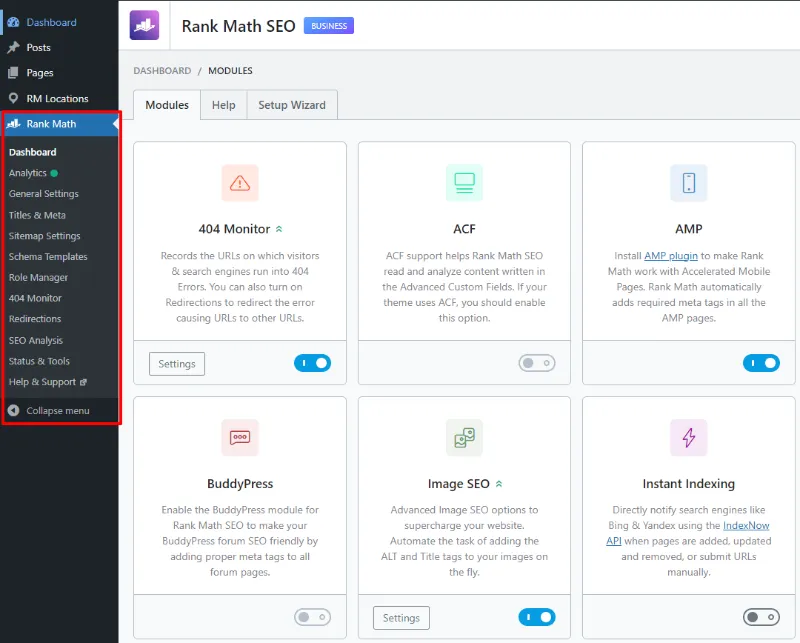Click the WordPress Posts pushpin icon
The width and height of the screenshot is (800, 643).
[x=13, y=47]
